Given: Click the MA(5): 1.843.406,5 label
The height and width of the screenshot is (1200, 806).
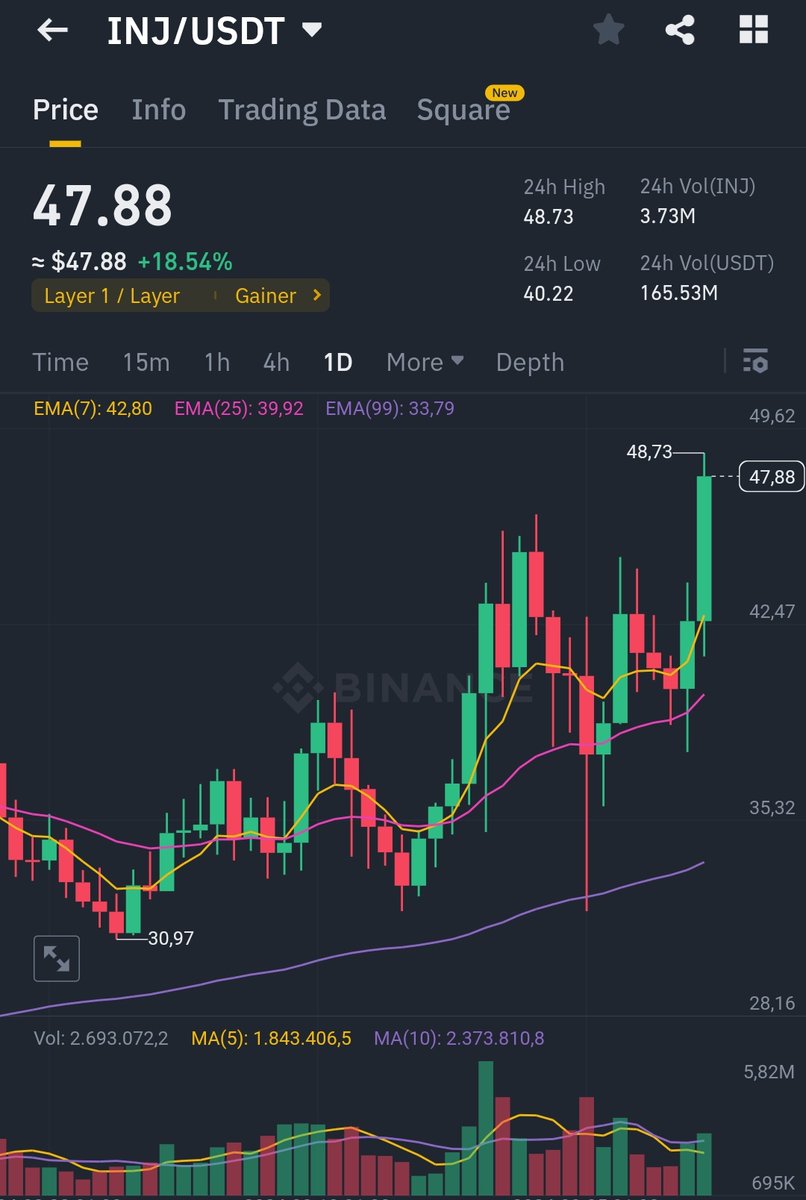Looking at the screenshot, I should (x=271, y=1038).
